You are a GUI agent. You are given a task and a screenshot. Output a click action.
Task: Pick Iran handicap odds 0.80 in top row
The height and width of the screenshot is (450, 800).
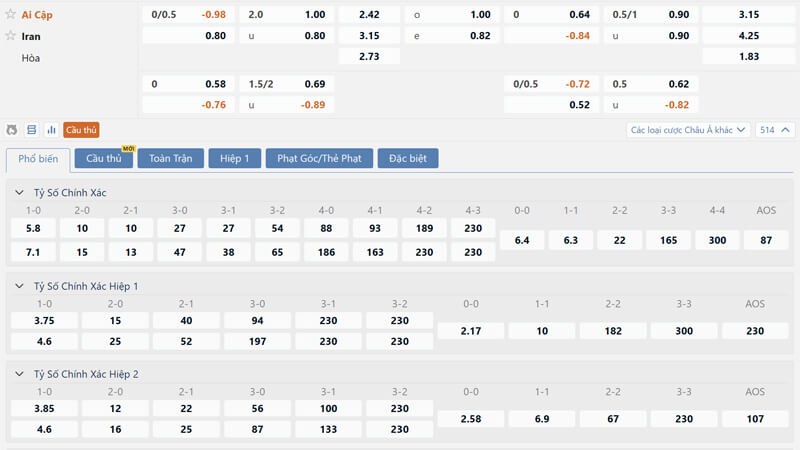pyautogui.click(x=188, y=36)
